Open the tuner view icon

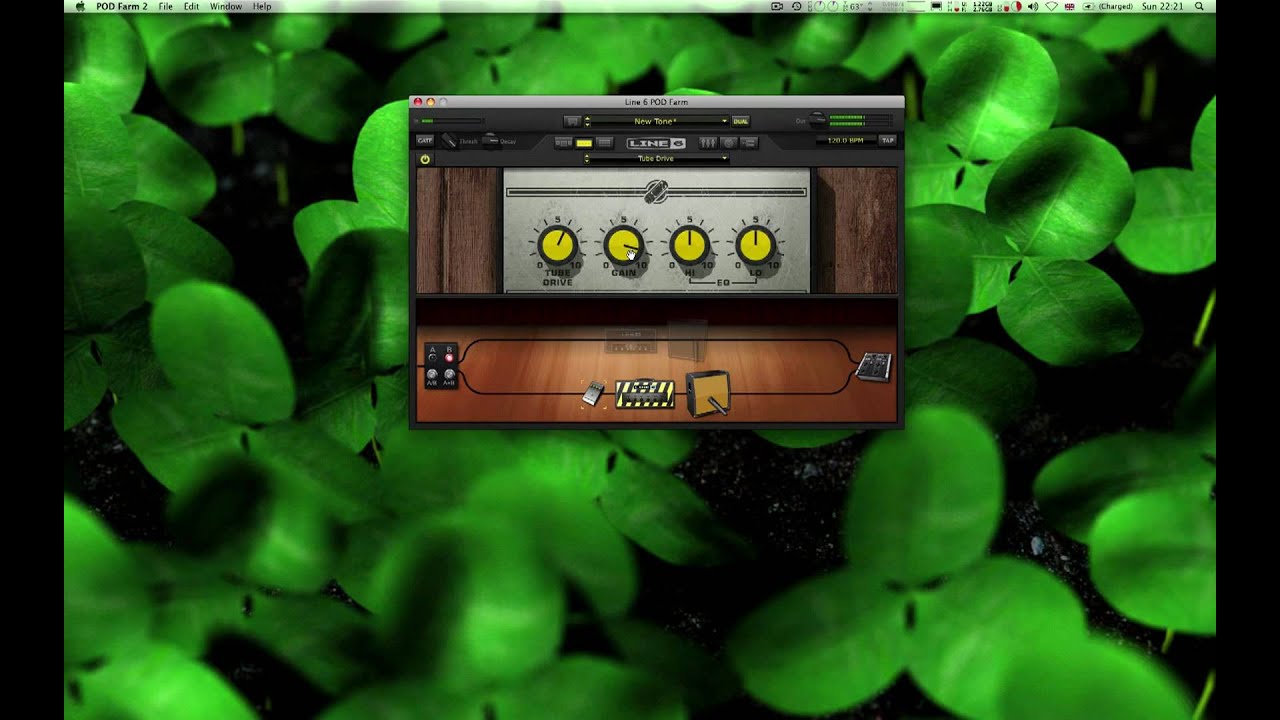point(729,143)
